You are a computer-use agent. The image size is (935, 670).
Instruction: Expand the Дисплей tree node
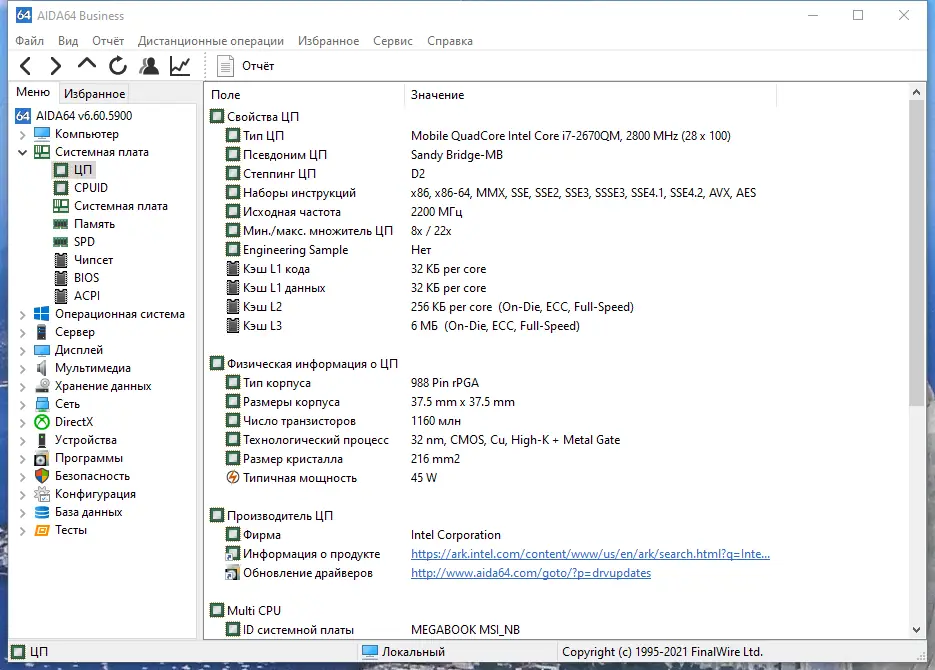[23, 350]
